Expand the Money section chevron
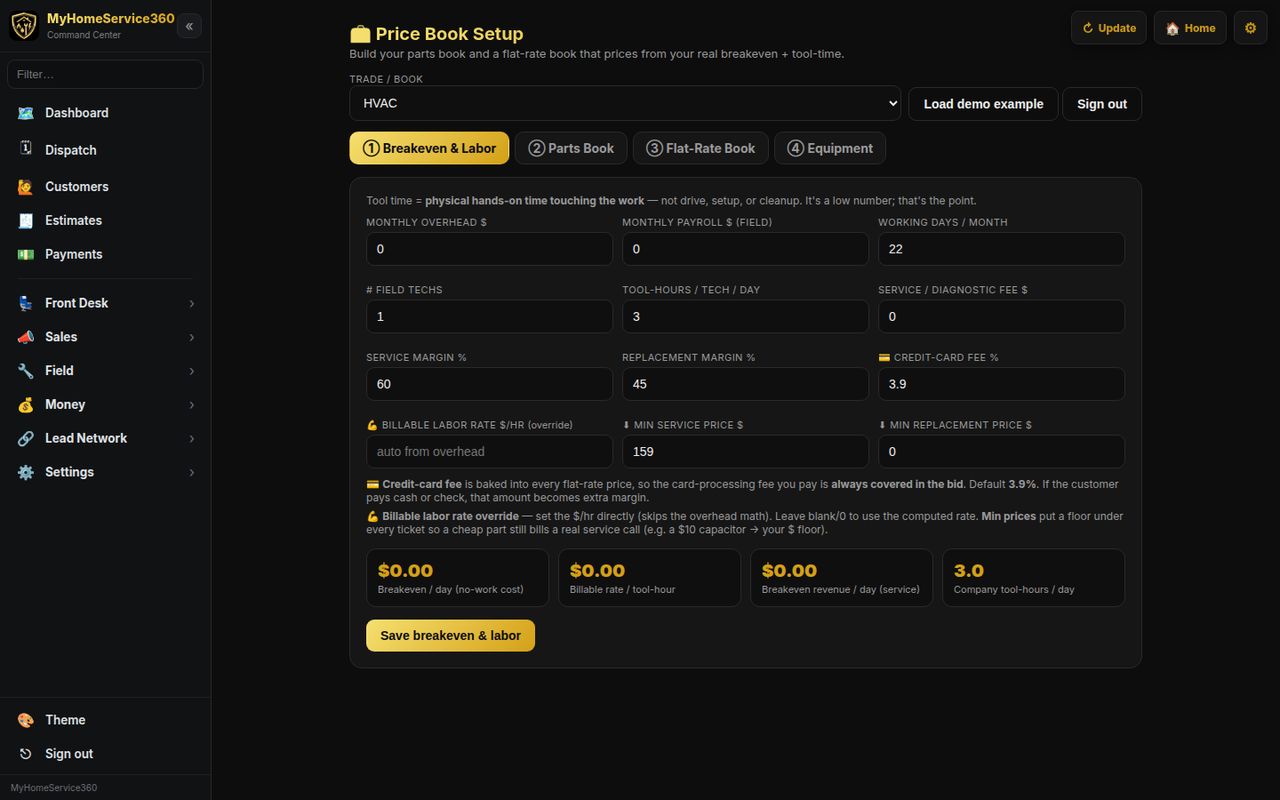The image size is (1280, 800). click(x=191, y=405)
